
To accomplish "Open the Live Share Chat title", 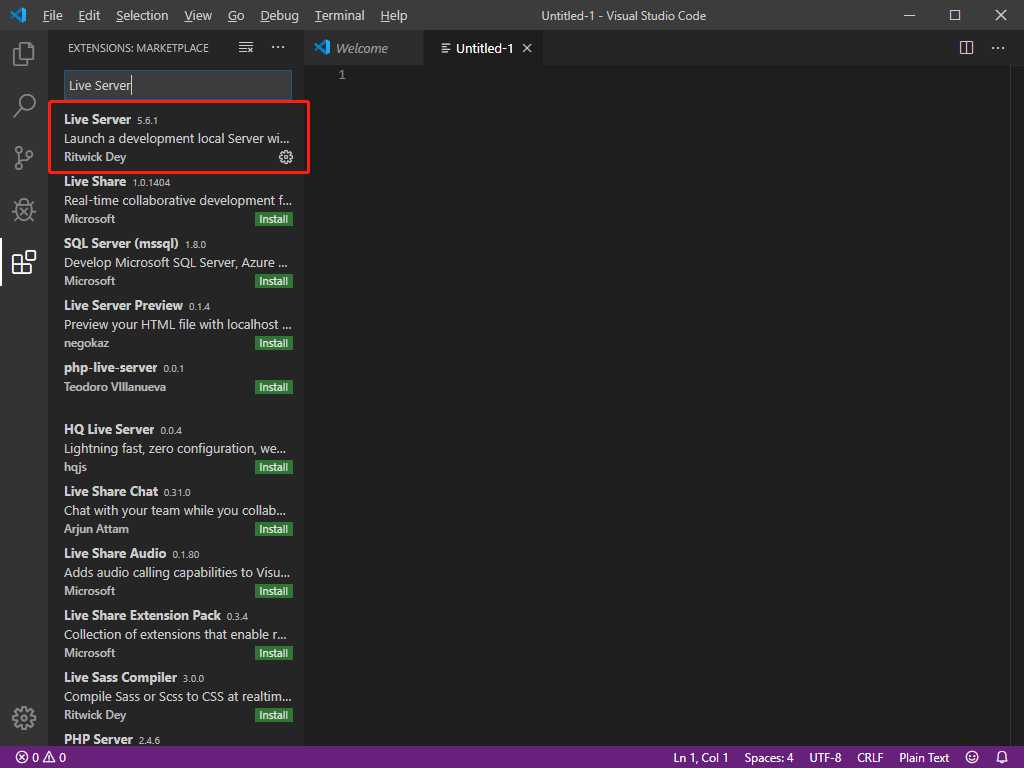I will [110, 492].
